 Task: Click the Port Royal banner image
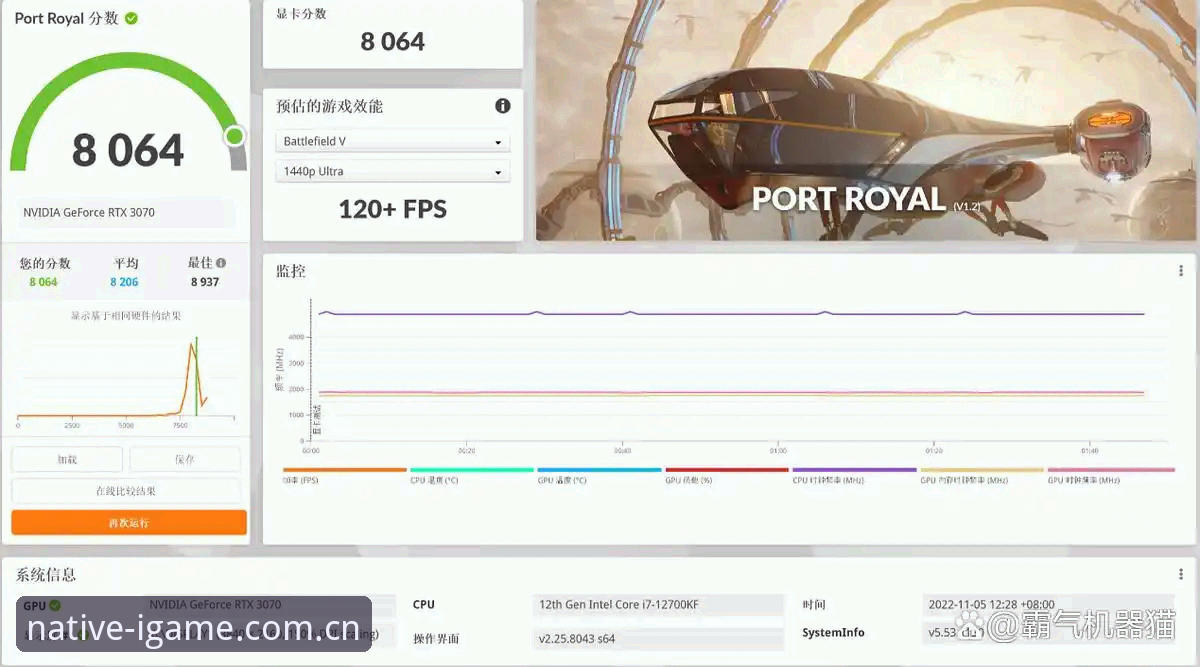pos(866,120)
